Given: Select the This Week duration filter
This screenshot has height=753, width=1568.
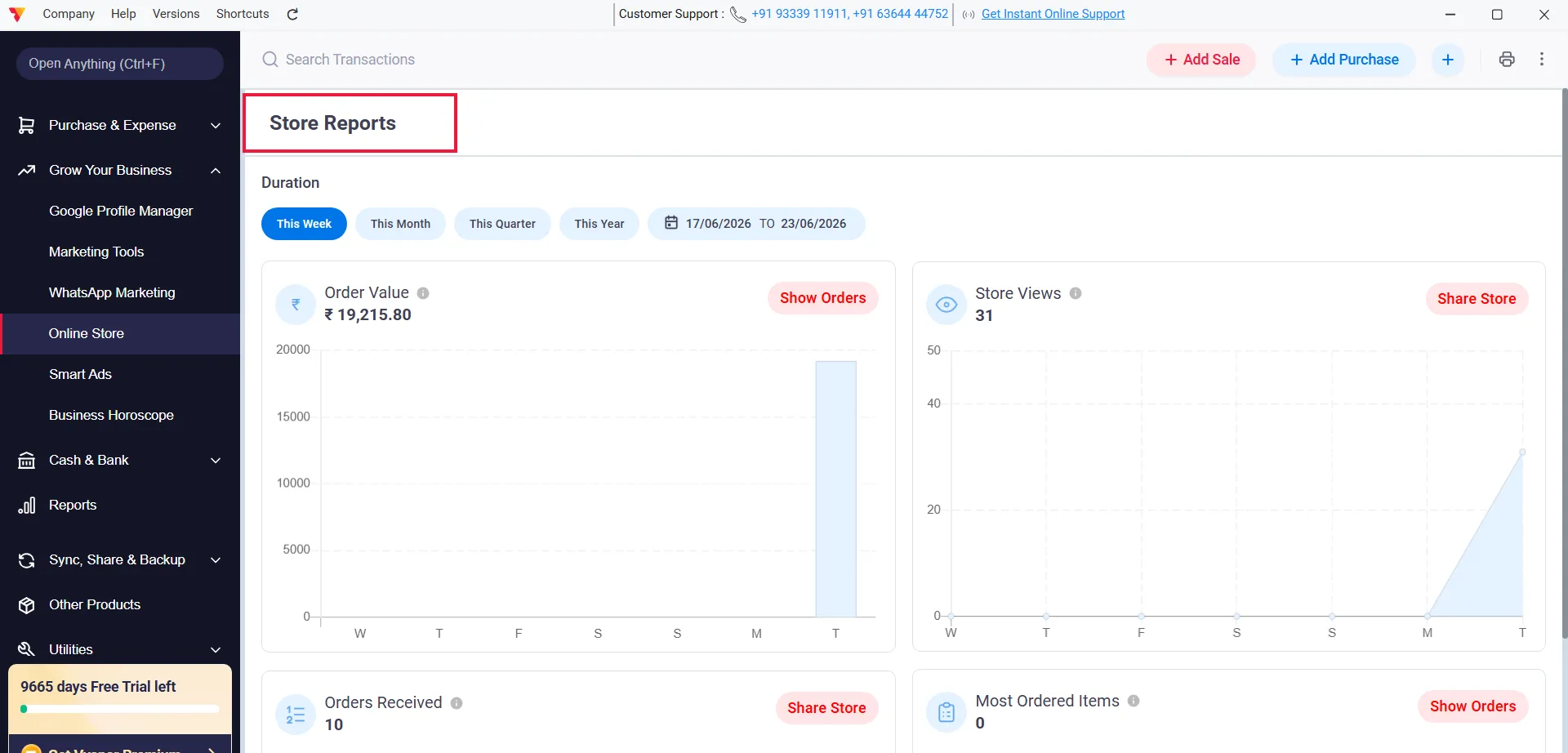Looking at the screenshot, I should 304,224.
